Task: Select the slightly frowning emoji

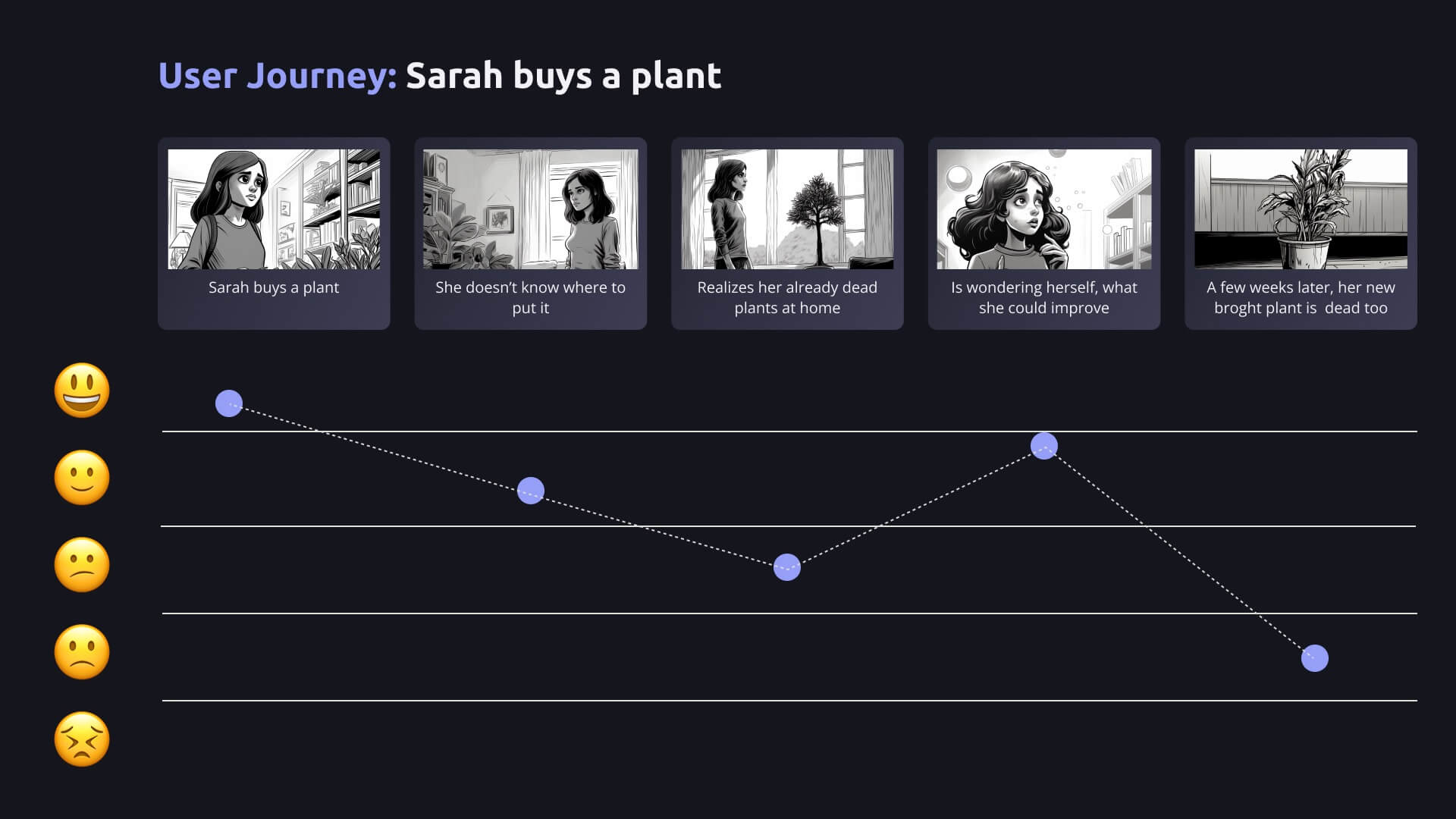Action: 82,652
